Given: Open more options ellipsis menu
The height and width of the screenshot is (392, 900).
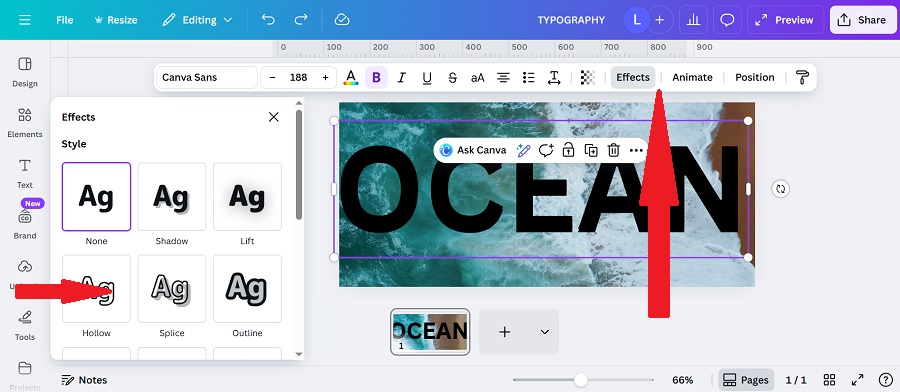Looking at the screenshot, I should coord(636,150).
